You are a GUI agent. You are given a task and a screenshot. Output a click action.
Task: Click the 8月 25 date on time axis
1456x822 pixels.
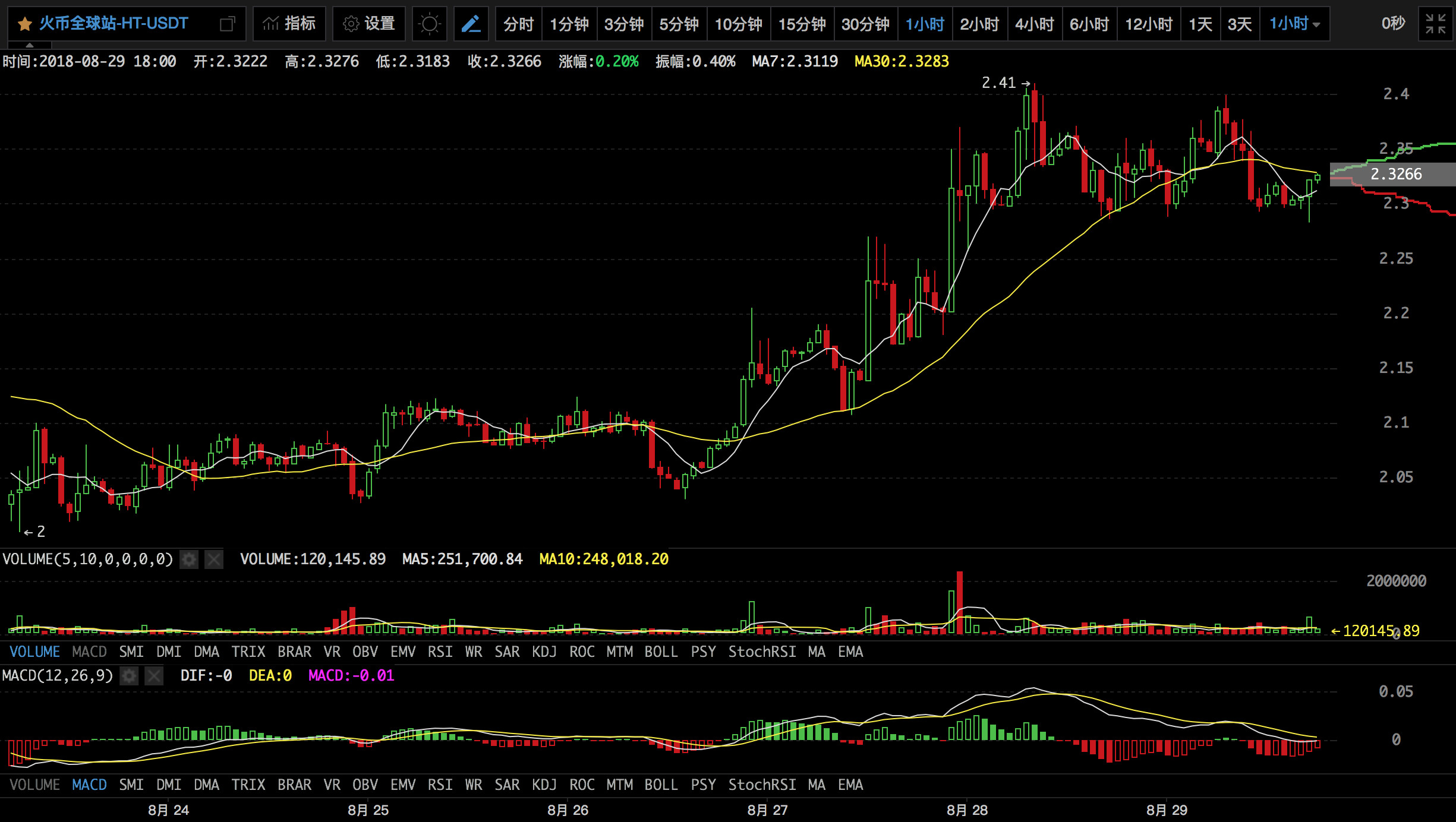(x=368, y=810)
